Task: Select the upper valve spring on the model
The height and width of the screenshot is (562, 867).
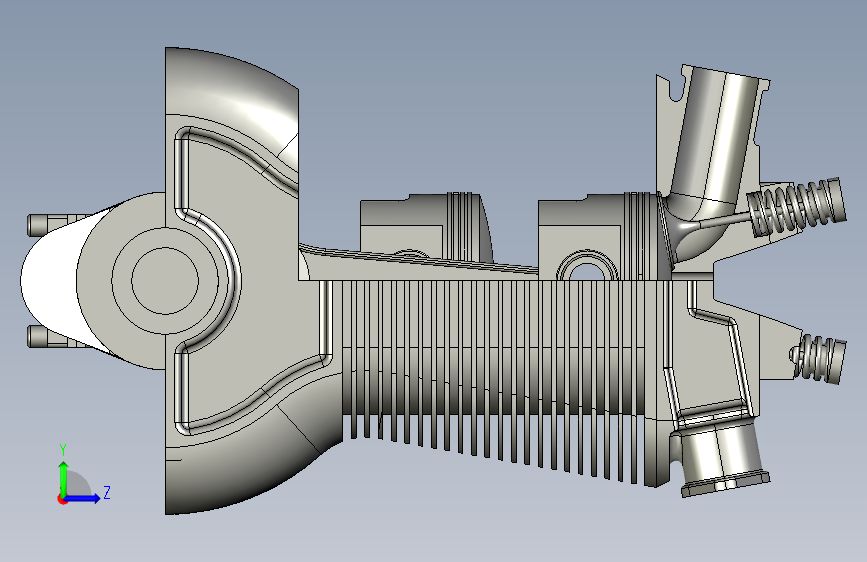Action: coord(797,206)
